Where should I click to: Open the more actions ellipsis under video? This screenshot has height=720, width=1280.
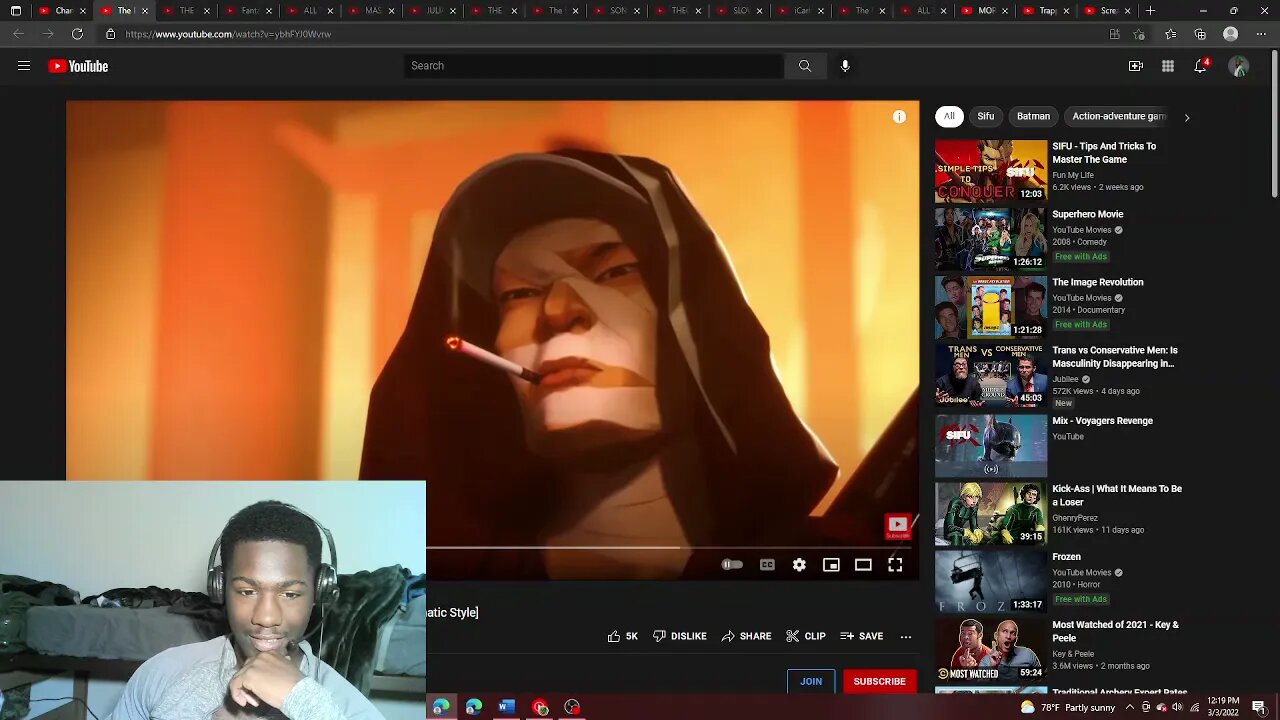(906, 636)
